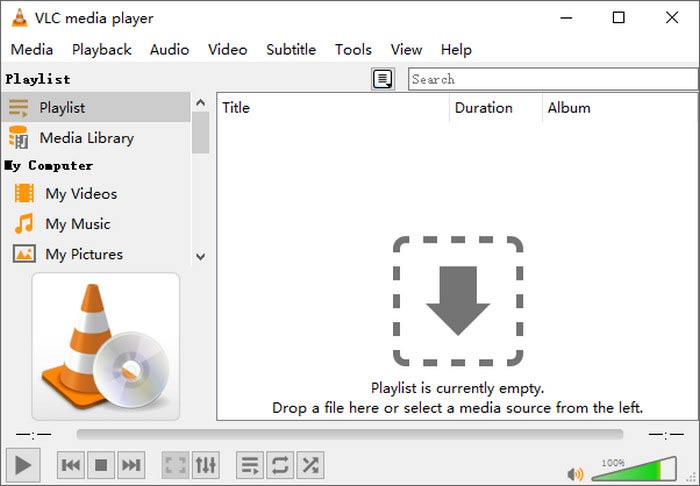The height and width of the screenshot is (486, 700).
Task: Skip to next media track
Action: [x=131, y=465]
